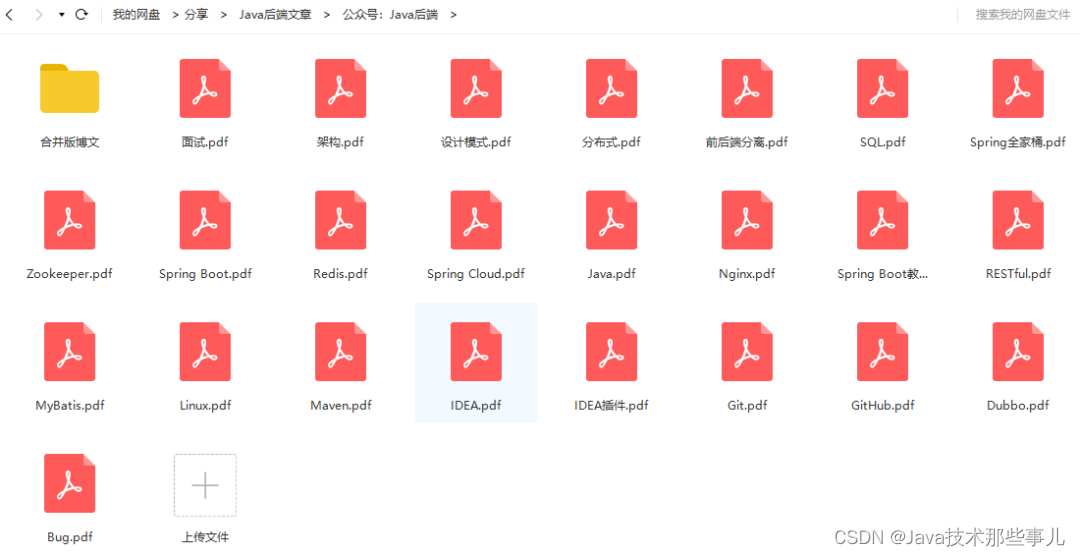This screenshot has width=1080, height=556.
Task: Select the highlighted IDEA.pdf file icon
Action: click(x=476, y=351)
